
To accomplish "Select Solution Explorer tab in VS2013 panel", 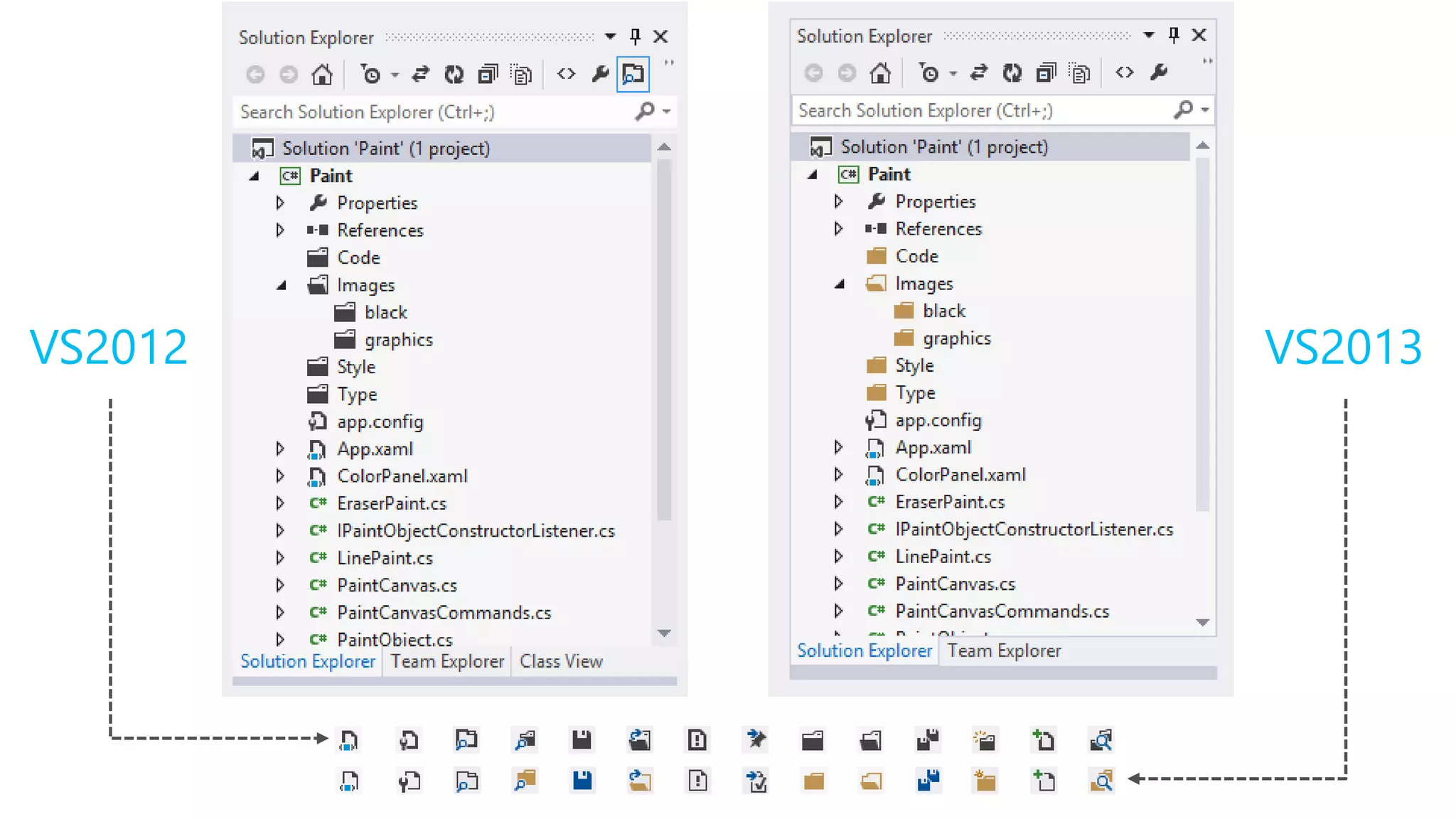I will pyautogui.click(x=864, y=651).
